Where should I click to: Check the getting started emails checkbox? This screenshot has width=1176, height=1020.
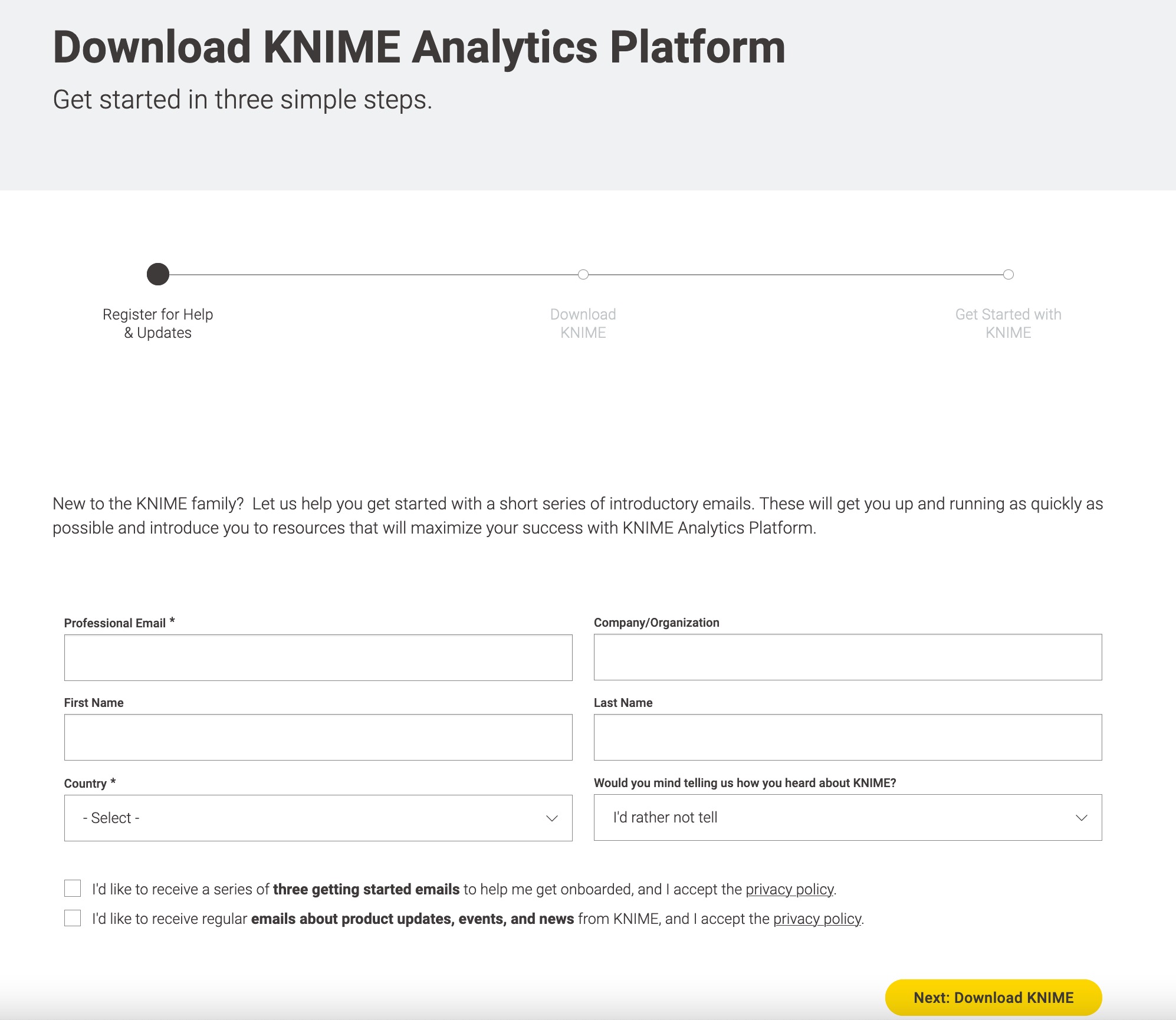click(73, 889)
